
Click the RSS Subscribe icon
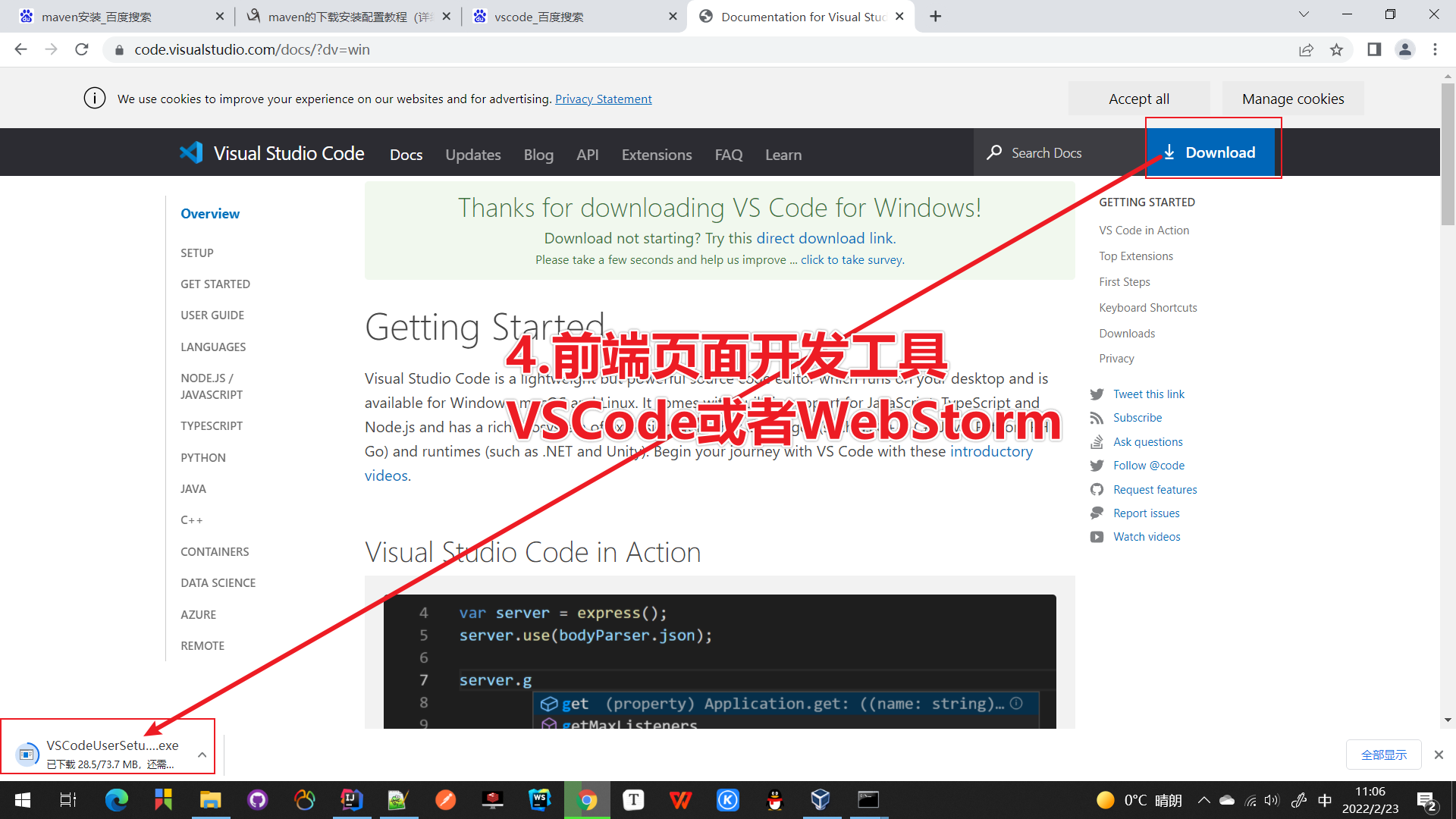tap(1097, 418)
